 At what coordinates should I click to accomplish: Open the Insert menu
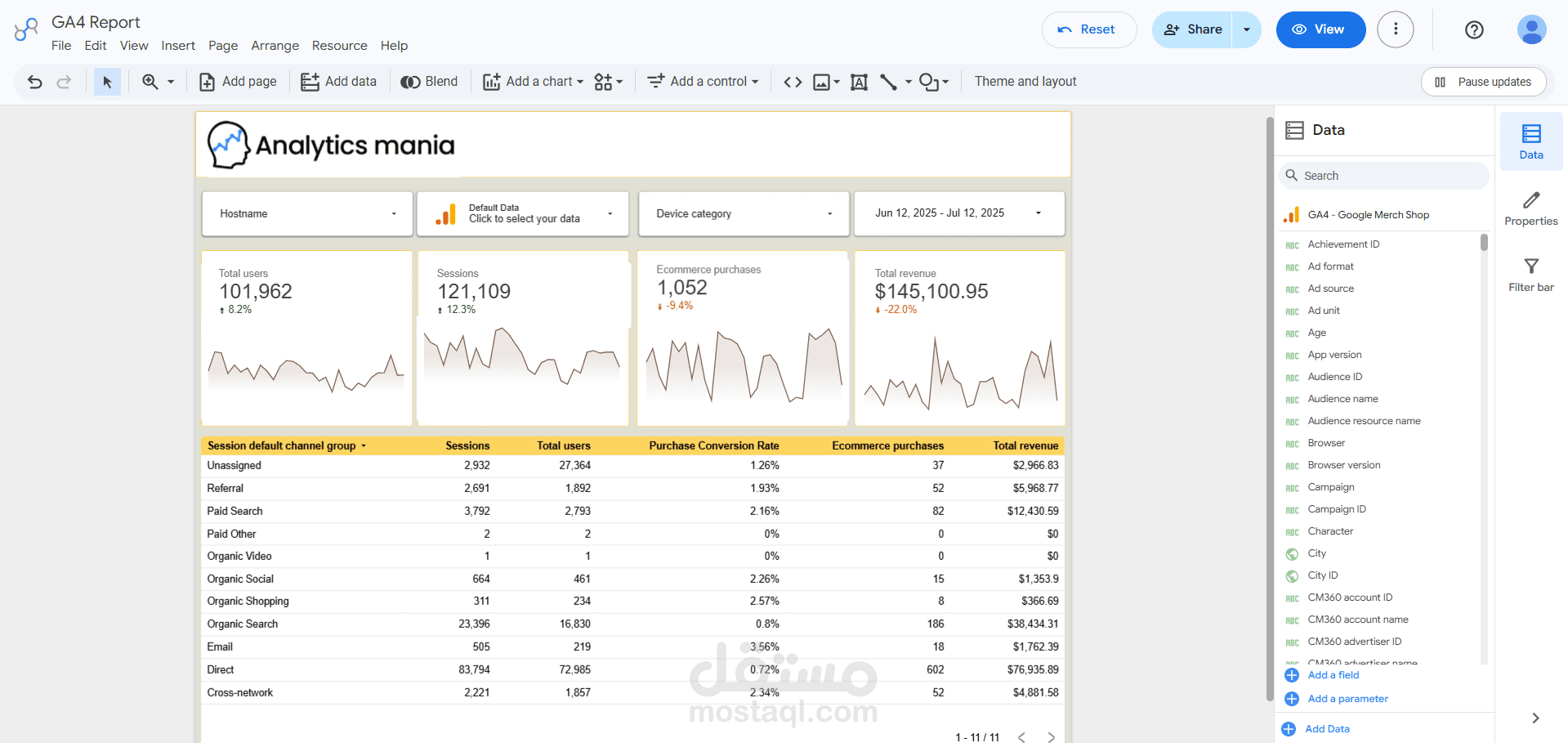tap(178, 46)
